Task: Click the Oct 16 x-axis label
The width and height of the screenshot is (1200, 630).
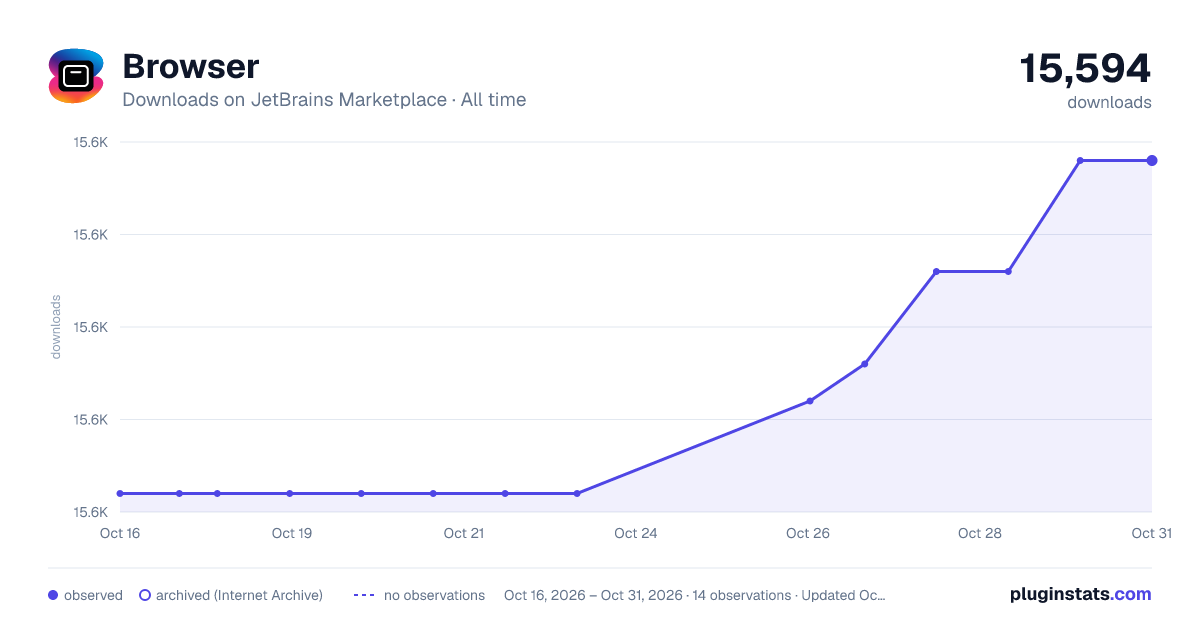Action: tap(120, 533)
